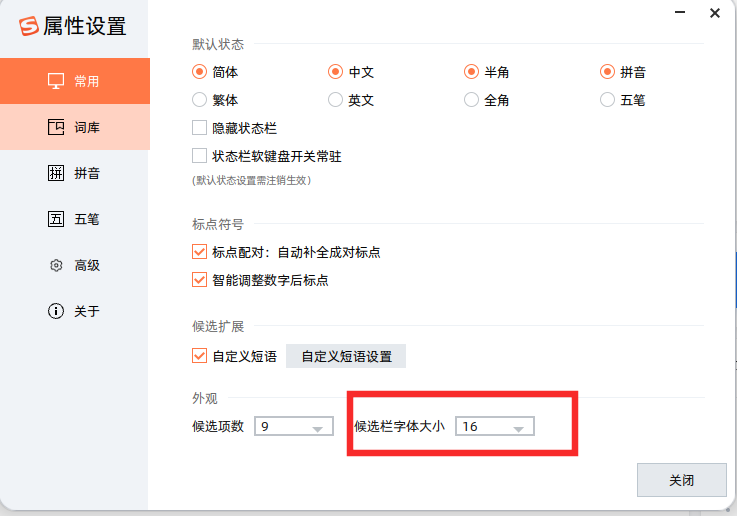Open the 候选栏字体大小 dropdown showing 16
Viewport: 737px width, 516px height.
[x=494, y=426]
